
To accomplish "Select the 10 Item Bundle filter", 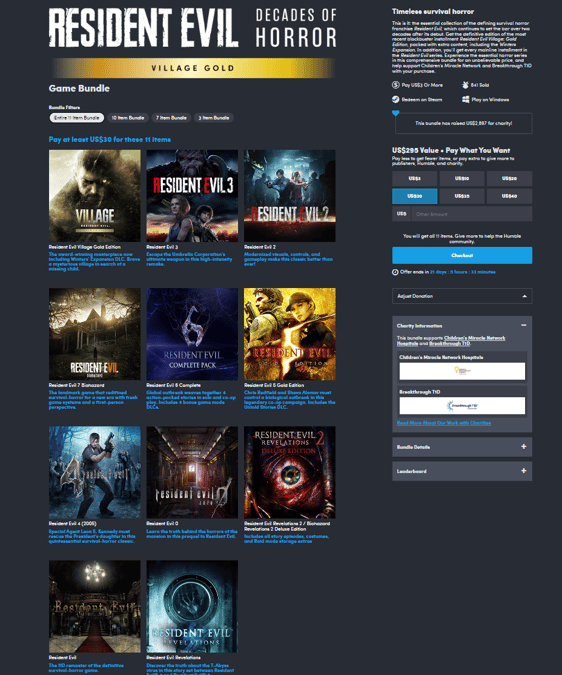I will coord(128,118).
